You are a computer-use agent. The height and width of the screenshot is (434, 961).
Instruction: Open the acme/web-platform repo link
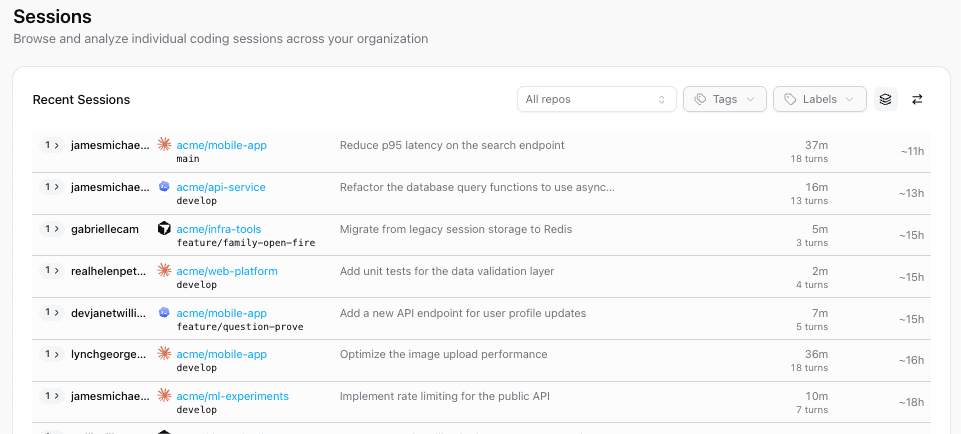click(x=227, y=271)
